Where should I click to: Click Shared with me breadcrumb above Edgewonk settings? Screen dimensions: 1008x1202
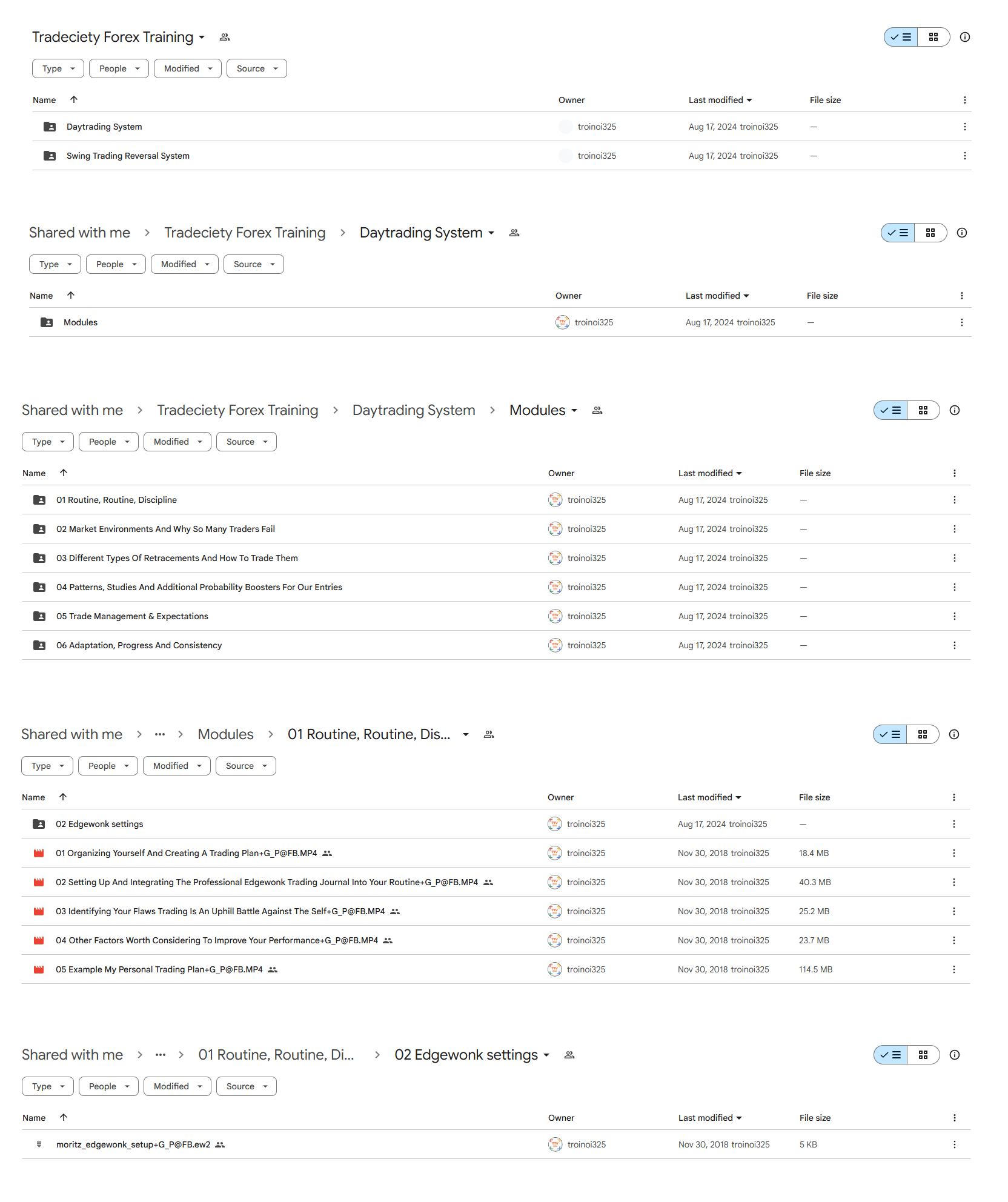click(x=72, y=1055)
